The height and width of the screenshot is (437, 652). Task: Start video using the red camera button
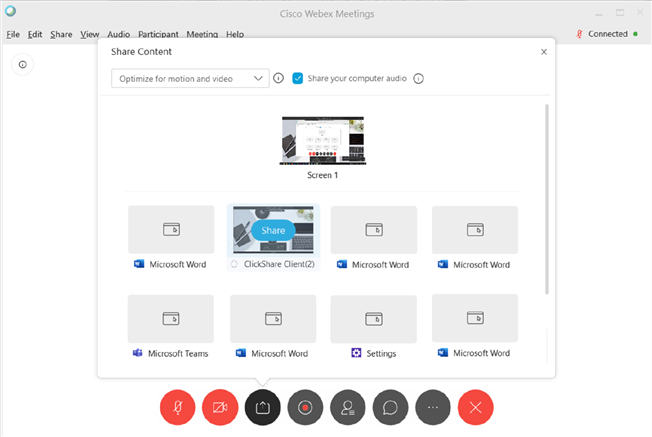(x=219, y=407)
